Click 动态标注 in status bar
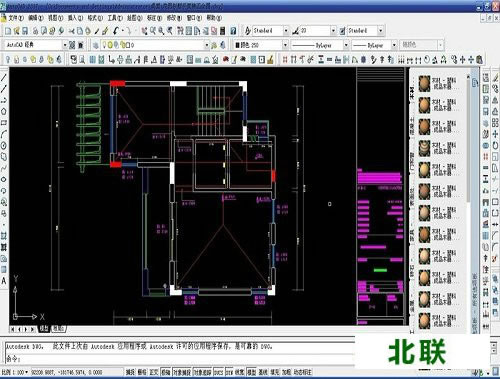The width and height of the screenshot is (500, 379). pyautogui.click(x=302, y=372)
